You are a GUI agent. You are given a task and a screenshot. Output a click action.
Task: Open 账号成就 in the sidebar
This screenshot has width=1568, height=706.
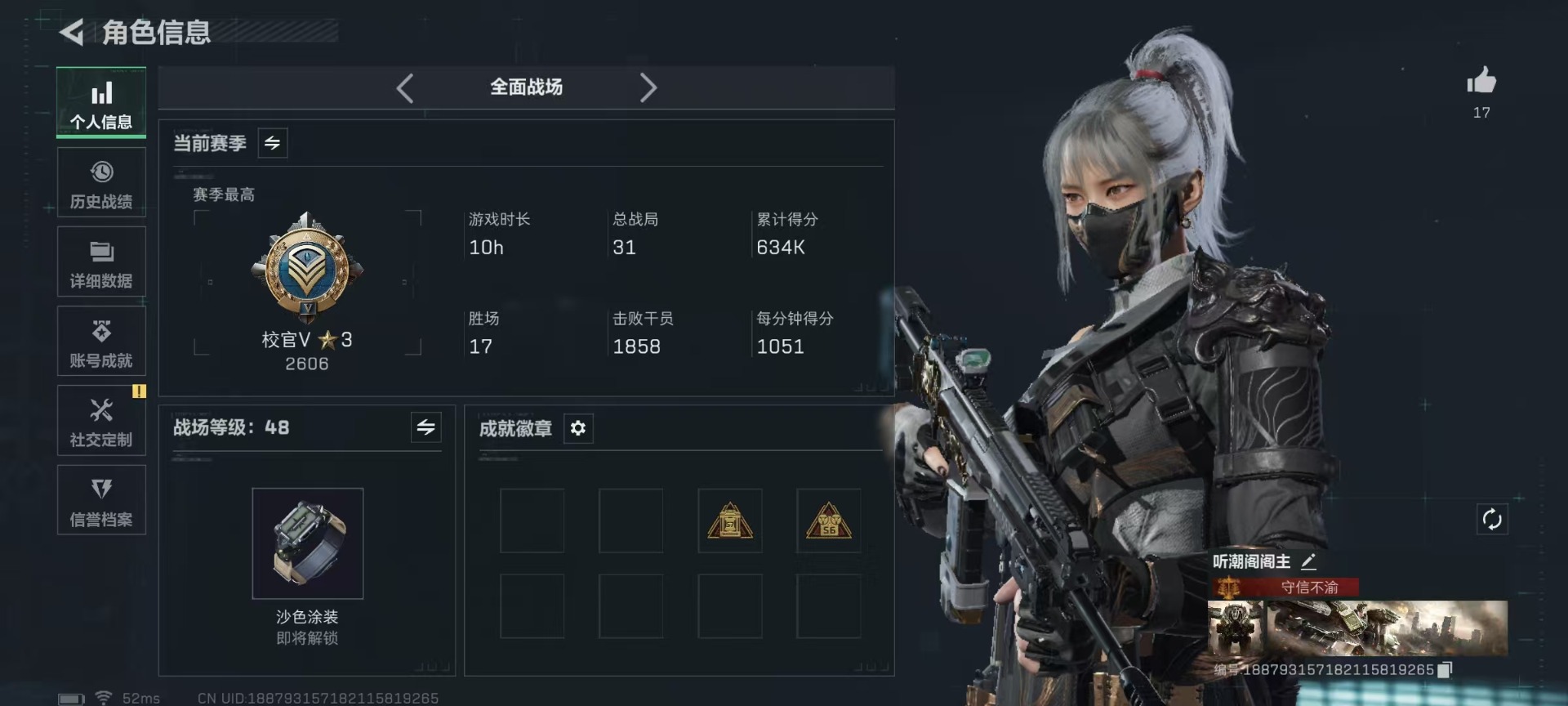101,342
